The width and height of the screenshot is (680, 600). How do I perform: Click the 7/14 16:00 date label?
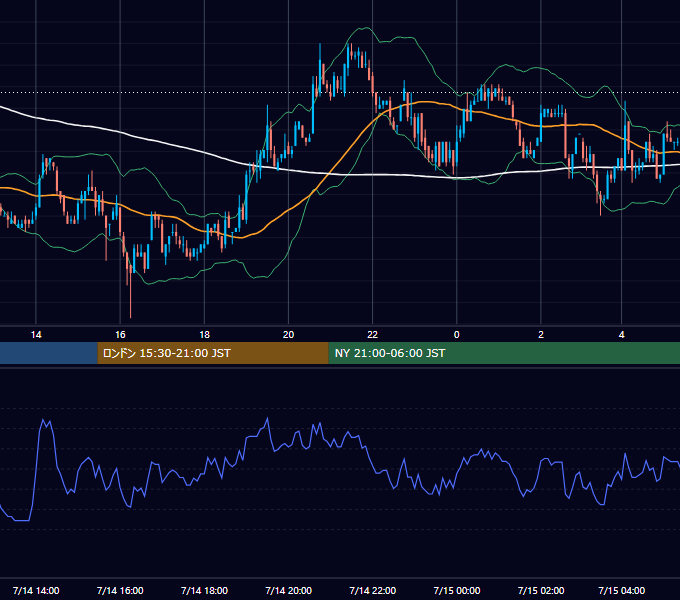pyautogui.click(x=120, y=590)
